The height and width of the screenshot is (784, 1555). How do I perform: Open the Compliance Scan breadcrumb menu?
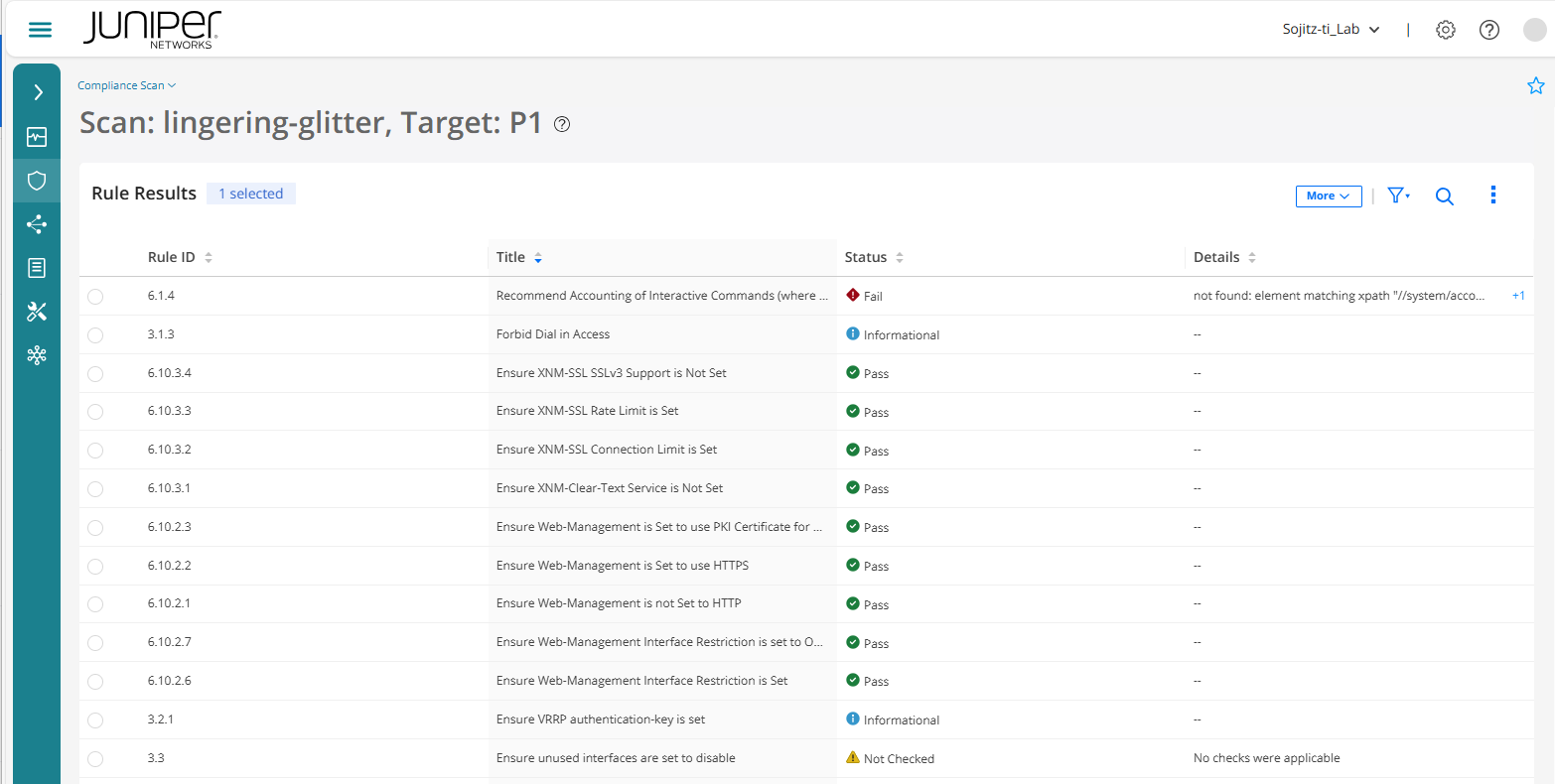tap(126, 86)
